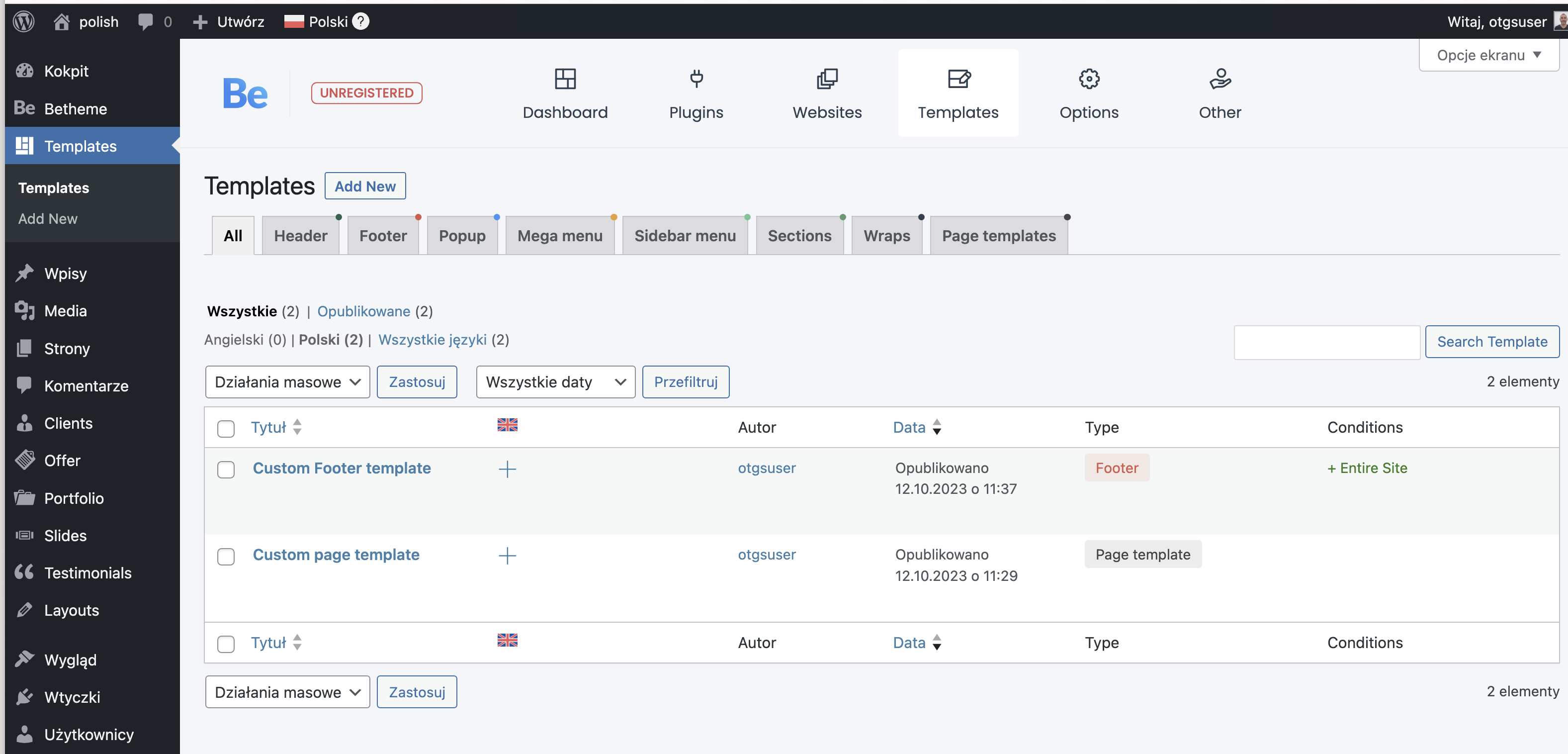Select the Page templates tab

click(x=999, y=235)
